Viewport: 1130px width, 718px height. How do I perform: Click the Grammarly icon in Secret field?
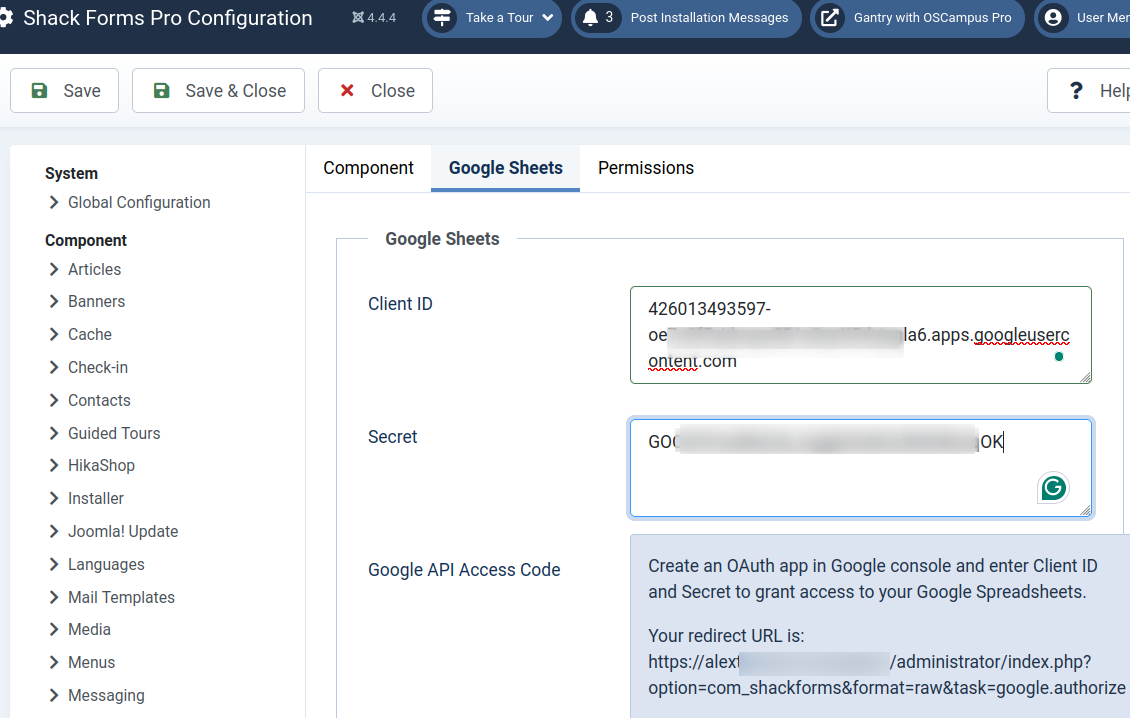pos(1053,488)
